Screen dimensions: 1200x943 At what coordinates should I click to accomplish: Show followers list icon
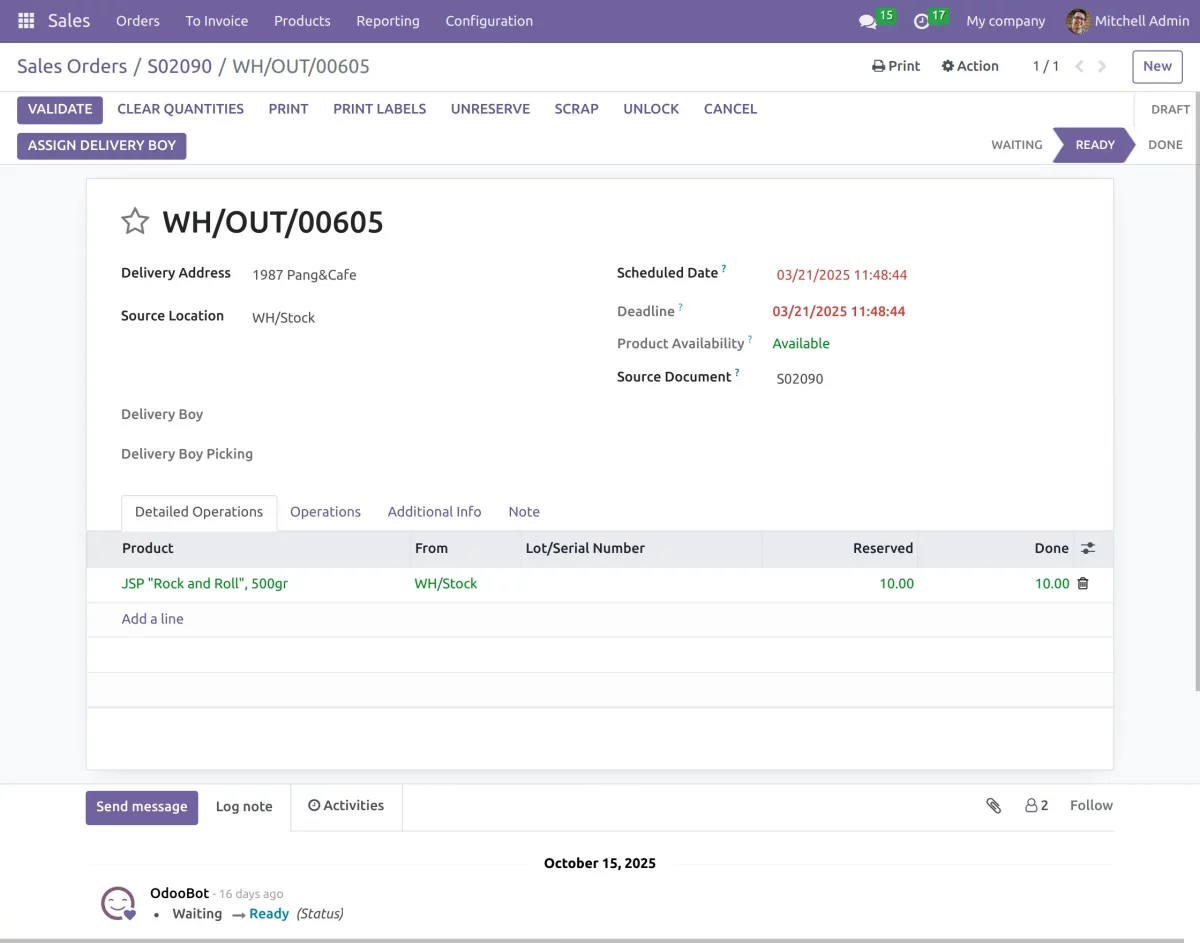point(1036,806)
